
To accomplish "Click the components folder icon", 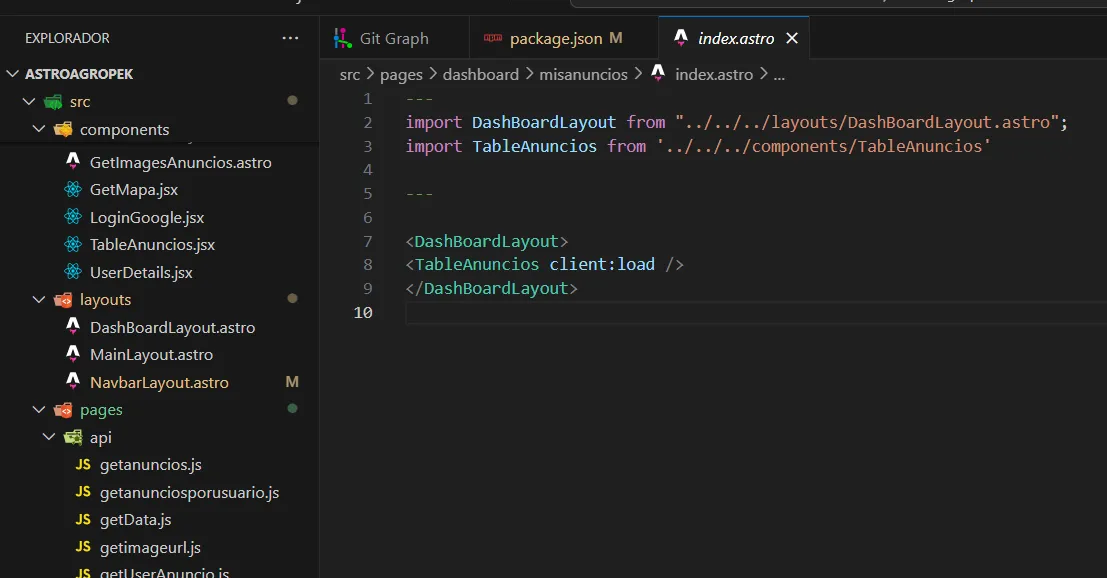I will [x=64, y=129].
